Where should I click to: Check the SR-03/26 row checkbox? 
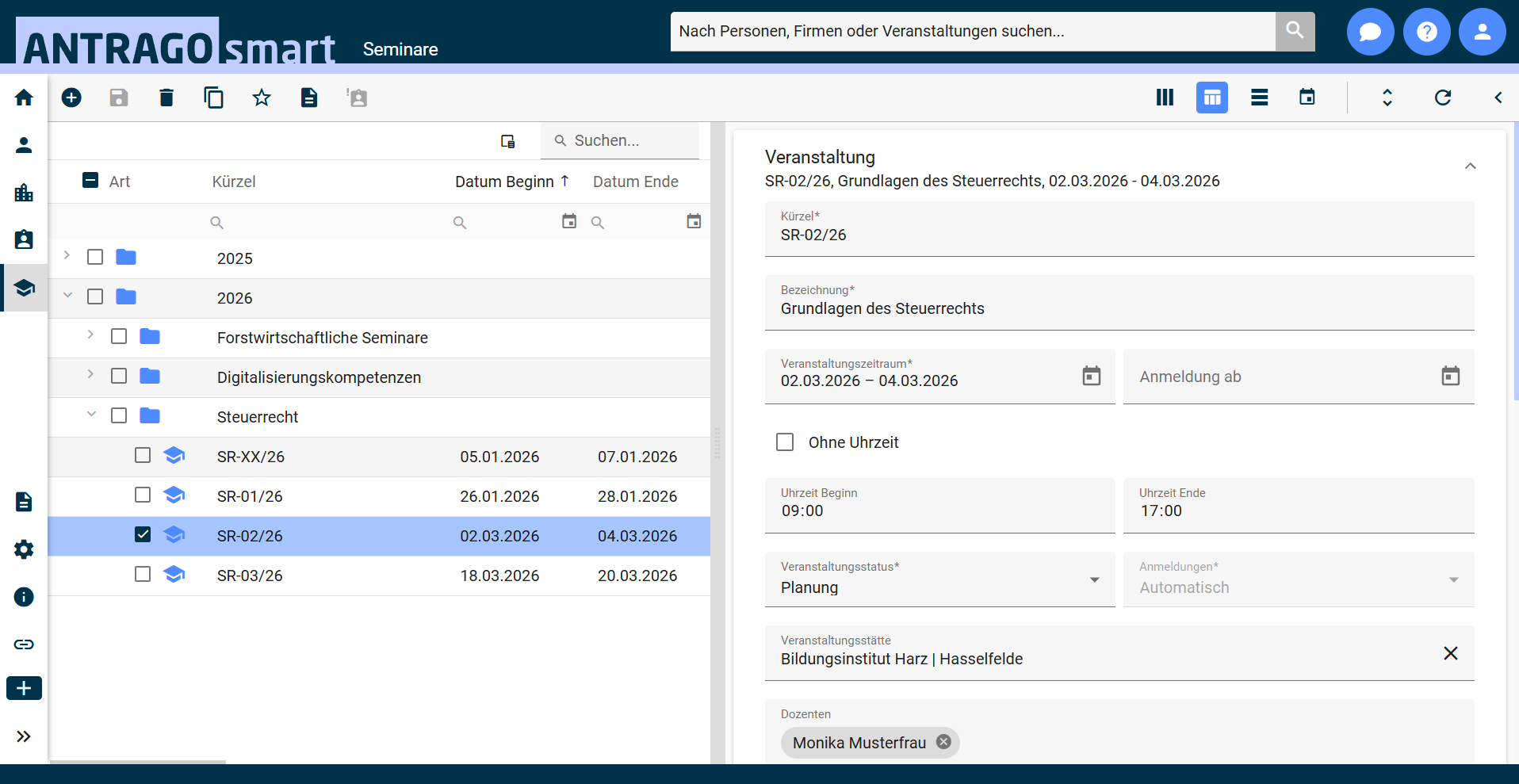click(x=143, y=574)
